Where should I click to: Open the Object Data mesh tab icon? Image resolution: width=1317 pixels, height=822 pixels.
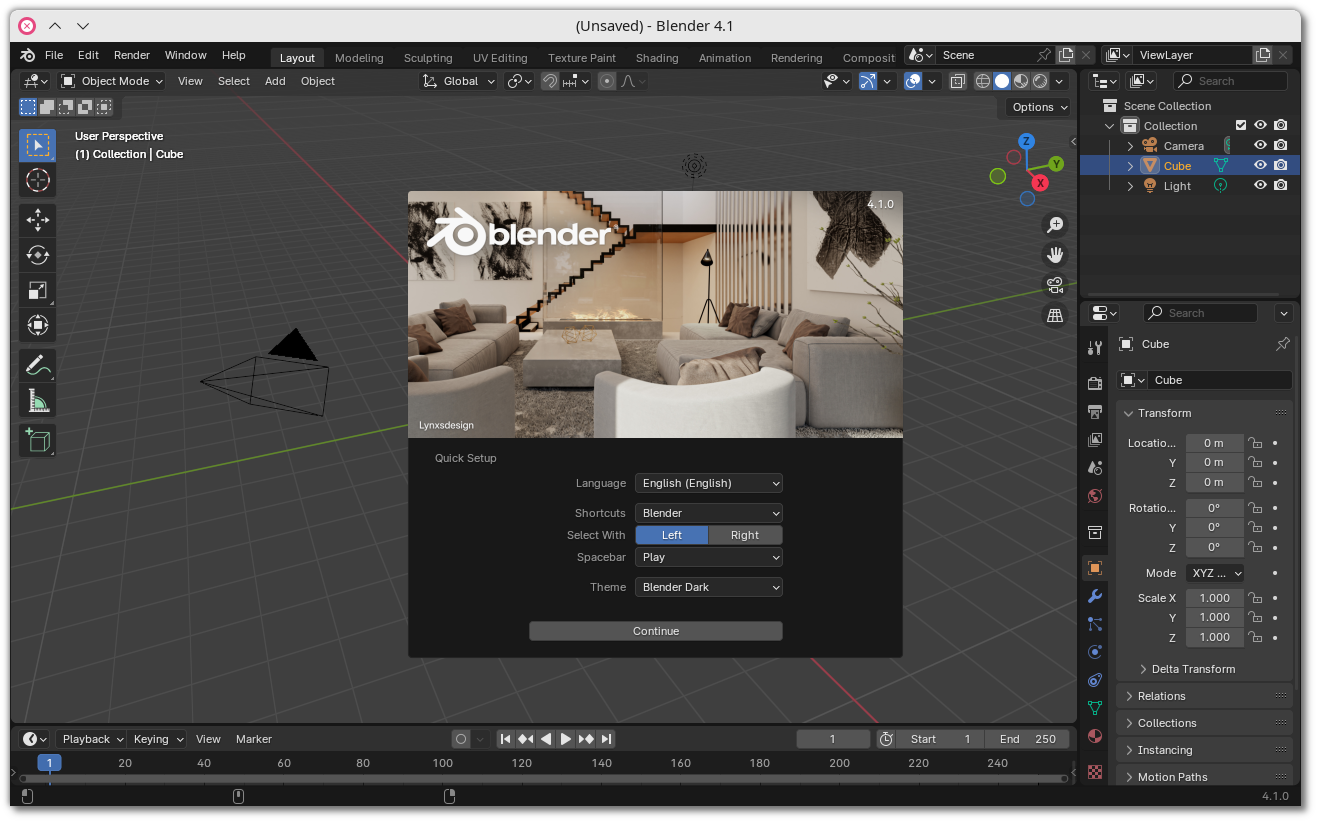[x=1095, y=708]
